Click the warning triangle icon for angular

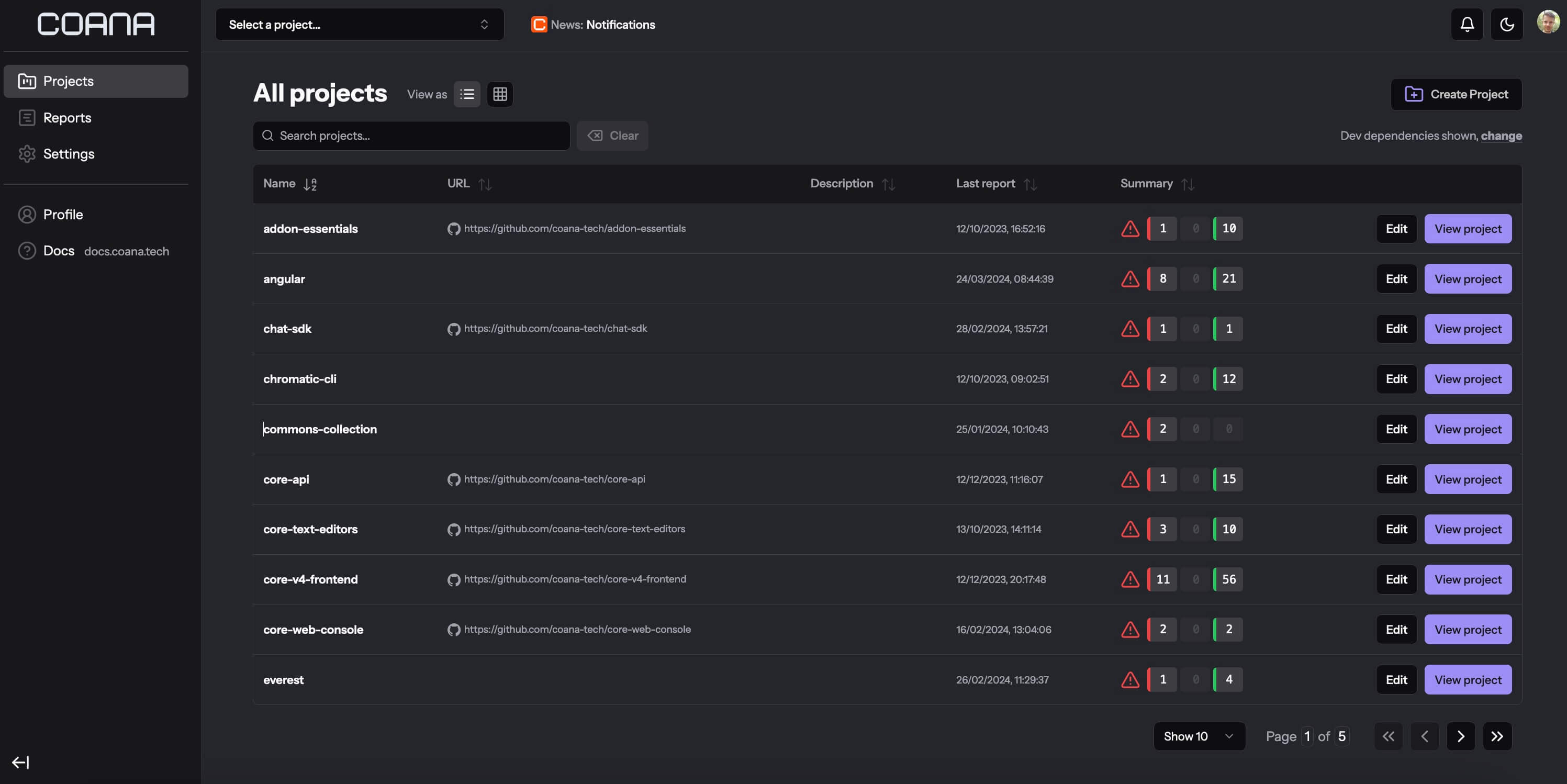click(1130, 278)
